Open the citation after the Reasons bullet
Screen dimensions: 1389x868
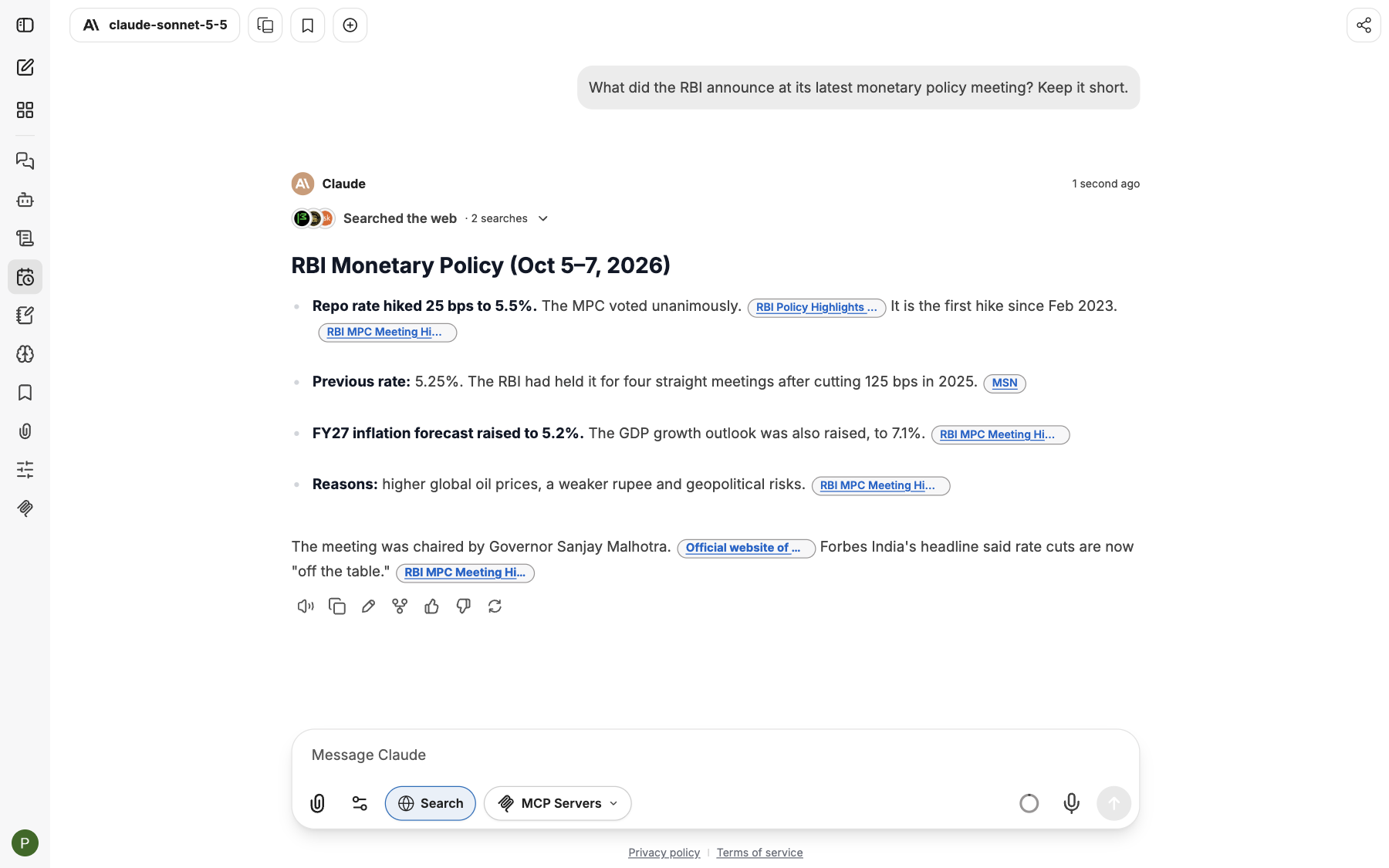point(880,486)
